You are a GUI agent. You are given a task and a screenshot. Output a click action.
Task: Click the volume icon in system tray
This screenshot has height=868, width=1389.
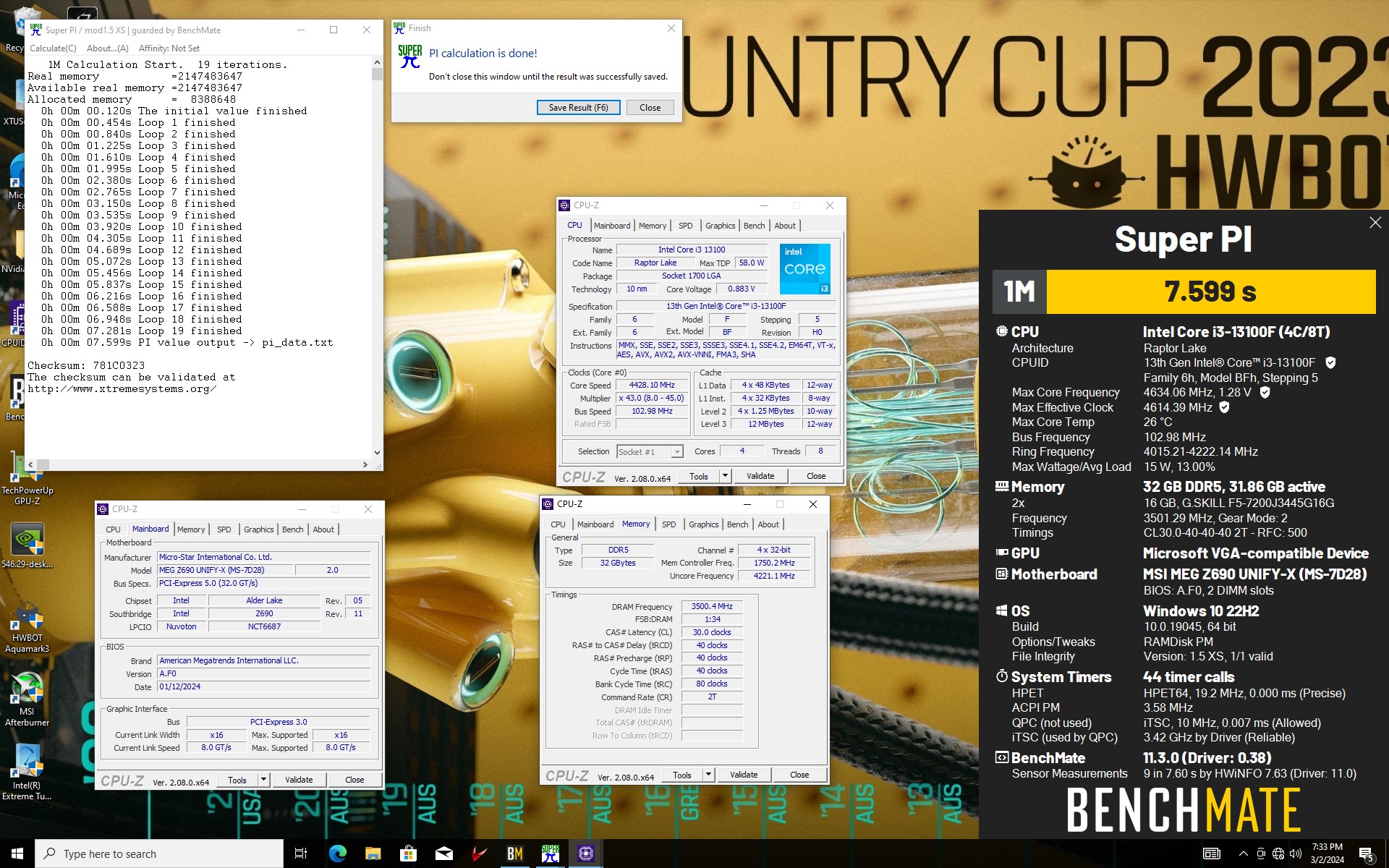[x=1295, y=854]
